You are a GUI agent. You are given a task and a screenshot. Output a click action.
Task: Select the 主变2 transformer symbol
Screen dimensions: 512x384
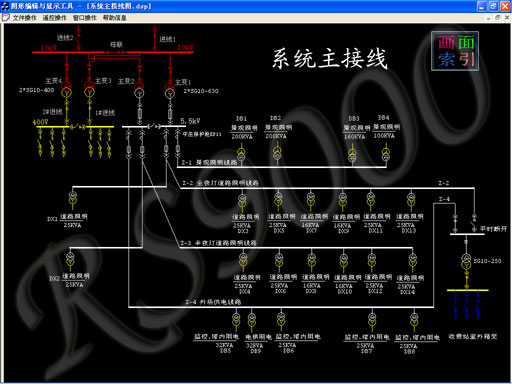[139, 90]
